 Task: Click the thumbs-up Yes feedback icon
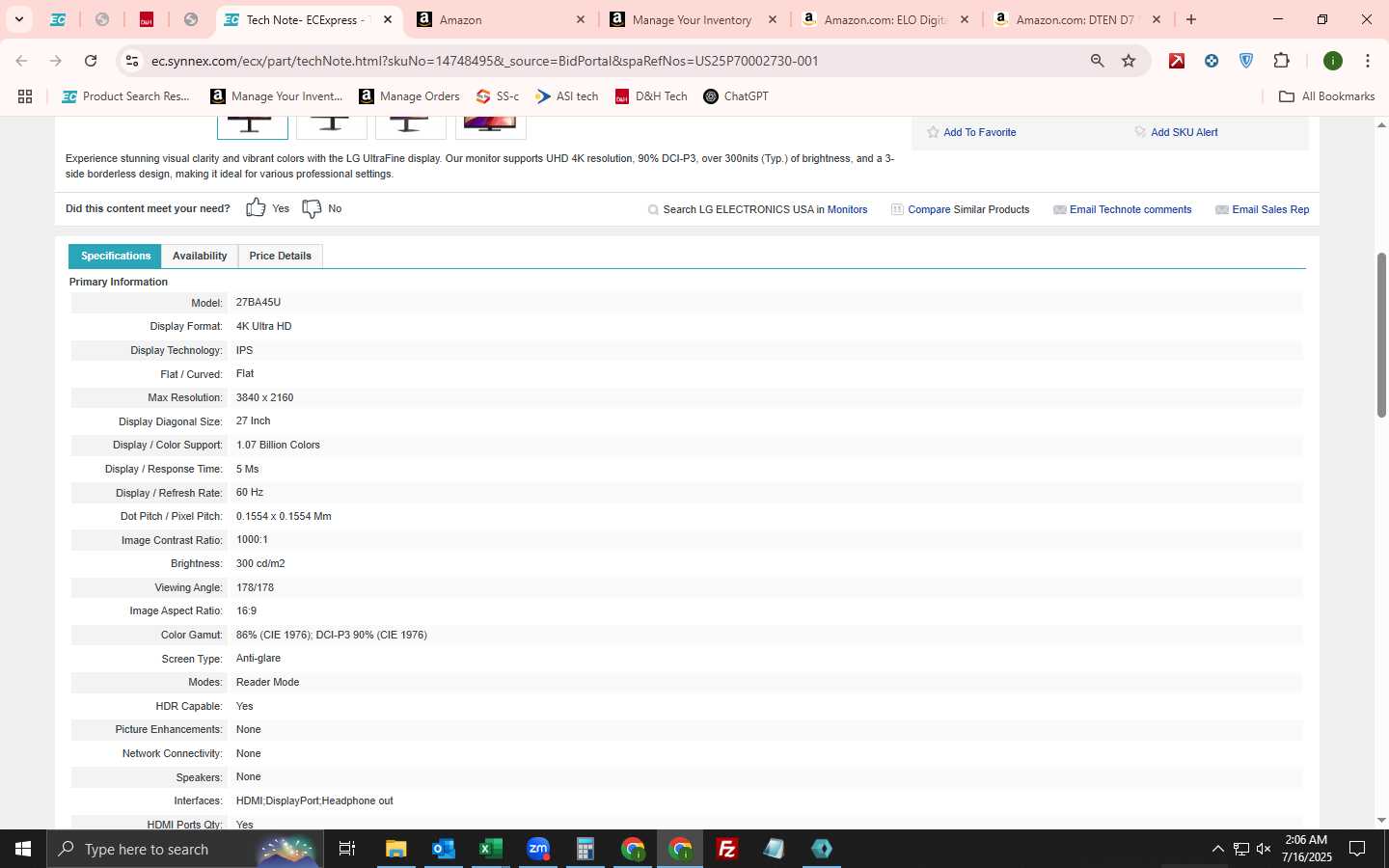click(256, 208)
